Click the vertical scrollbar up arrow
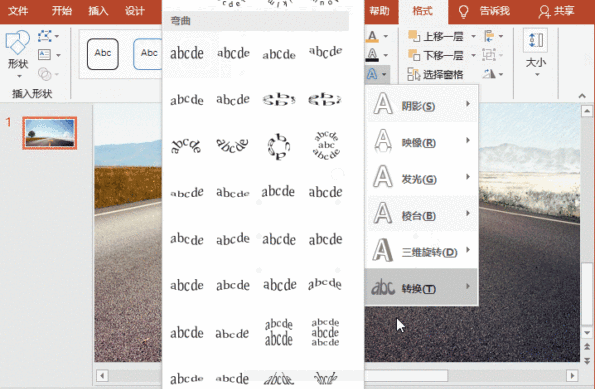Viewport: 597px width, 389px height. pyautogui.click(x=587, y=111)
